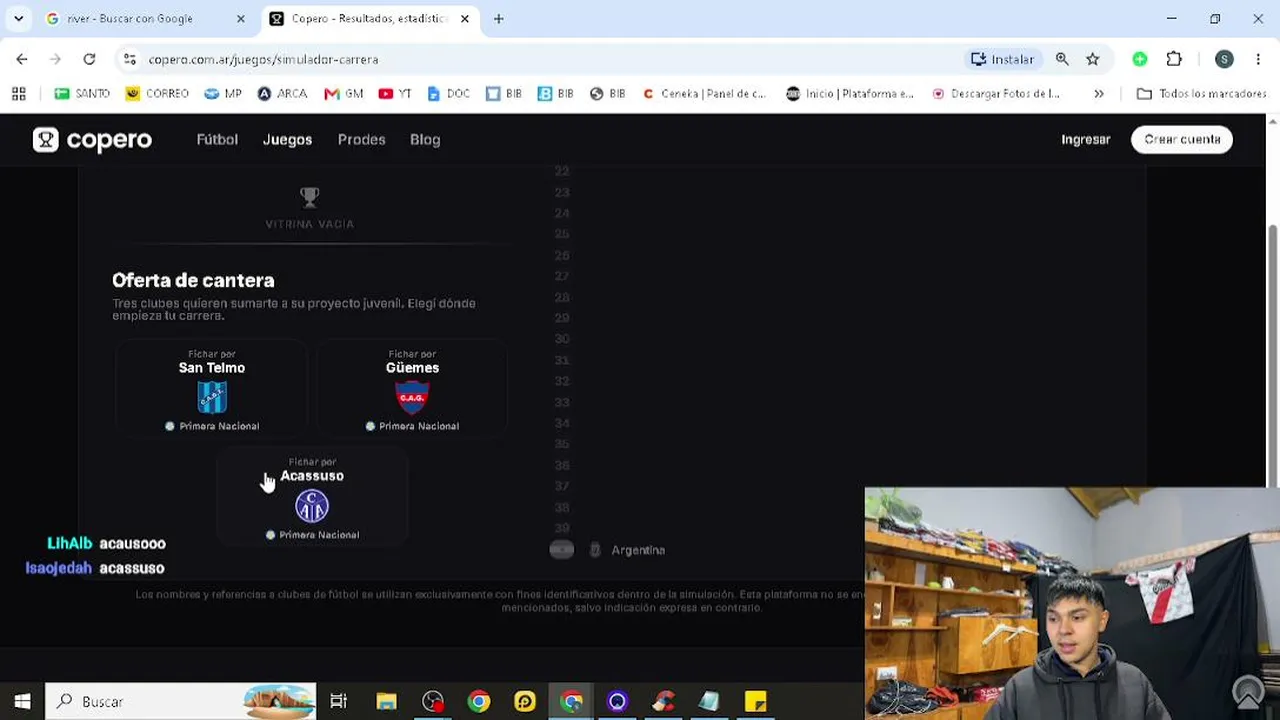The height and width of the screenshot is (720, 1280).
Task: Bookmark this page with the star
Action: click(x=1093, y=59)
